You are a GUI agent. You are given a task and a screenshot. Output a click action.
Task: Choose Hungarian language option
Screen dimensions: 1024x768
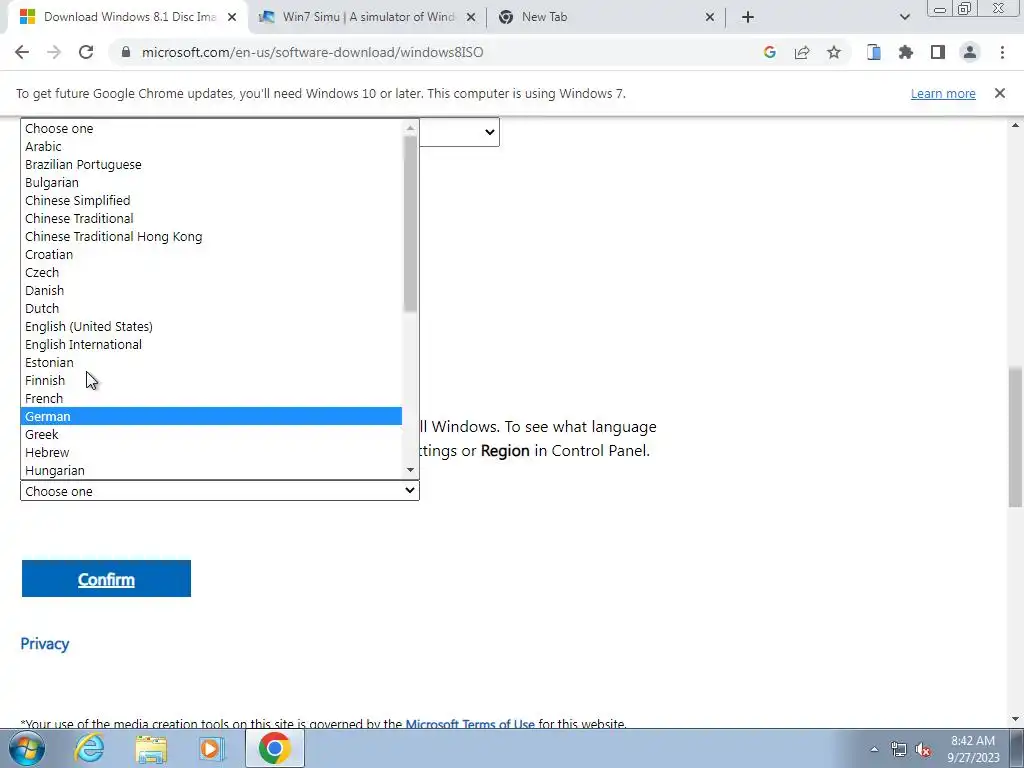coord(211,470)
